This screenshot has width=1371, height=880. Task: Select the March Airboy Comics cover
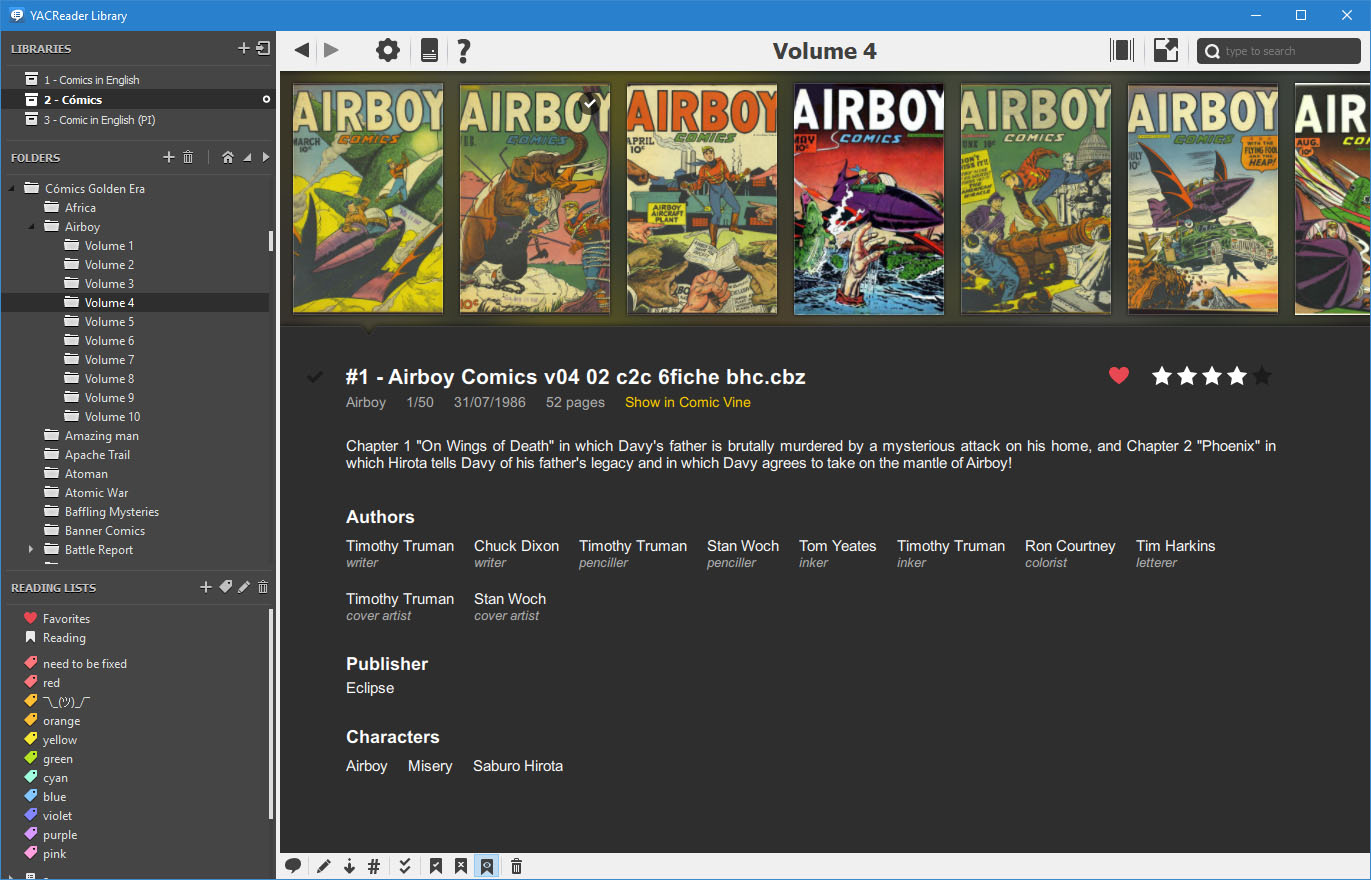point(368,198)
